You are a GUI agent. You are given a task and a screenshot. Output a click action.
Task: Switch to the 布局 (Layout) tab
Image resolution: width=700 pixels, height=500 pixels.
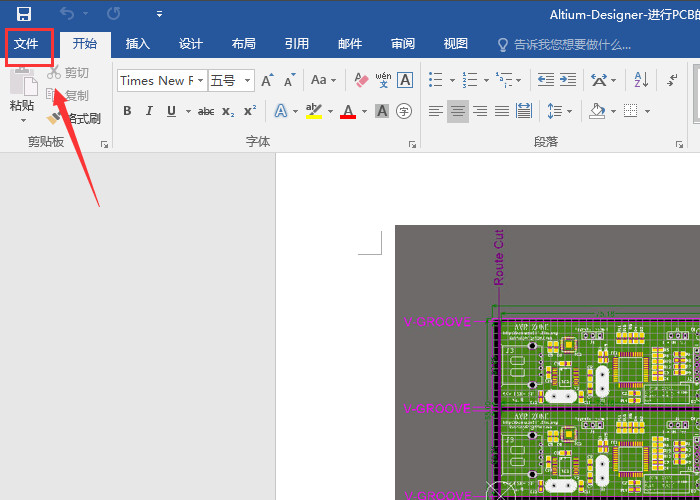(244, 44)
